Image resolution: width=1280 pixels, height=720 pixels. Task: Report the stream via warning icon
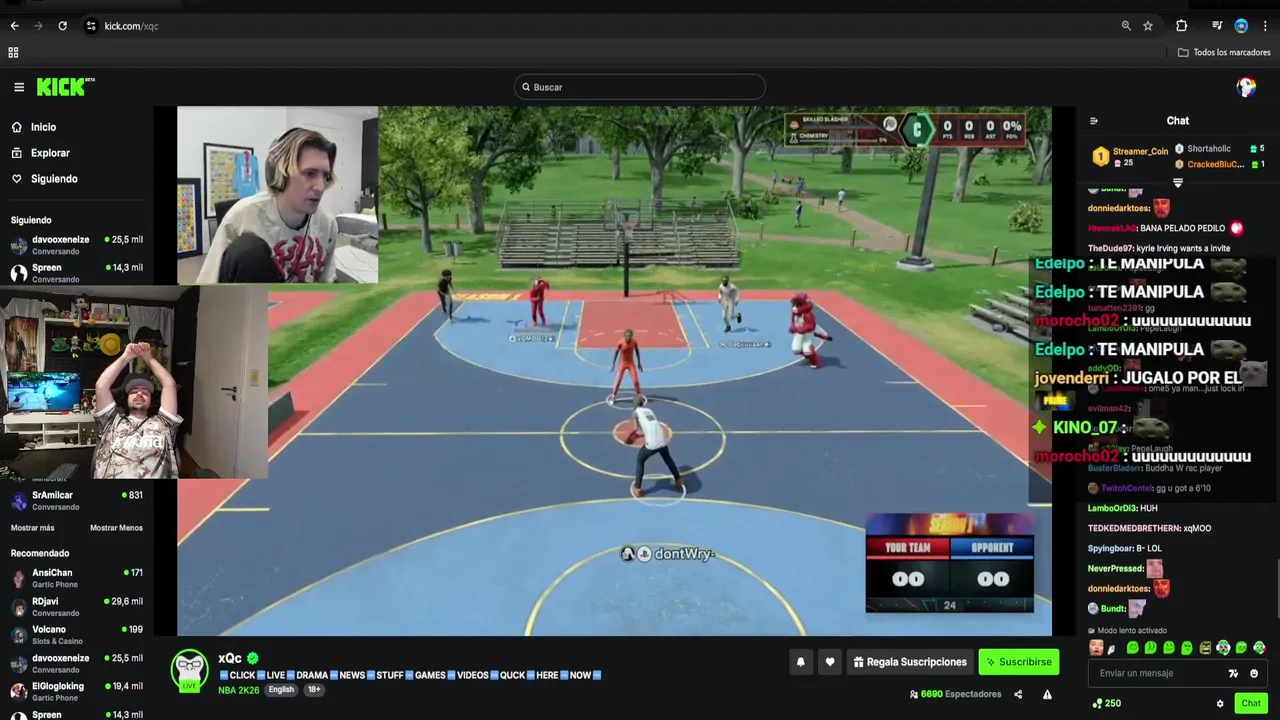coord(1047,694)
